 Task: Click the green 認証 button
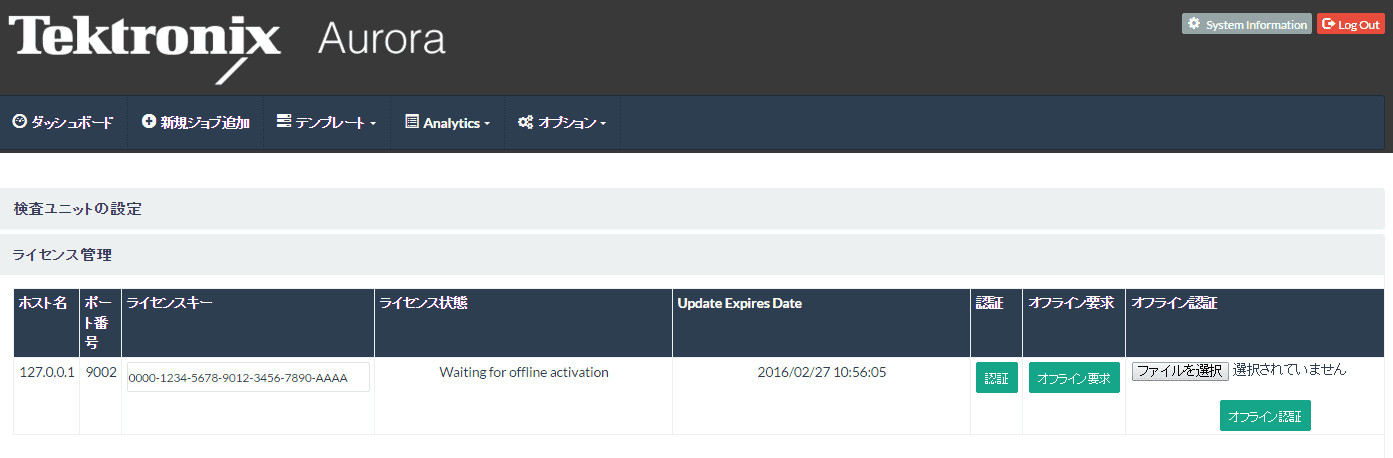(997, 378)
